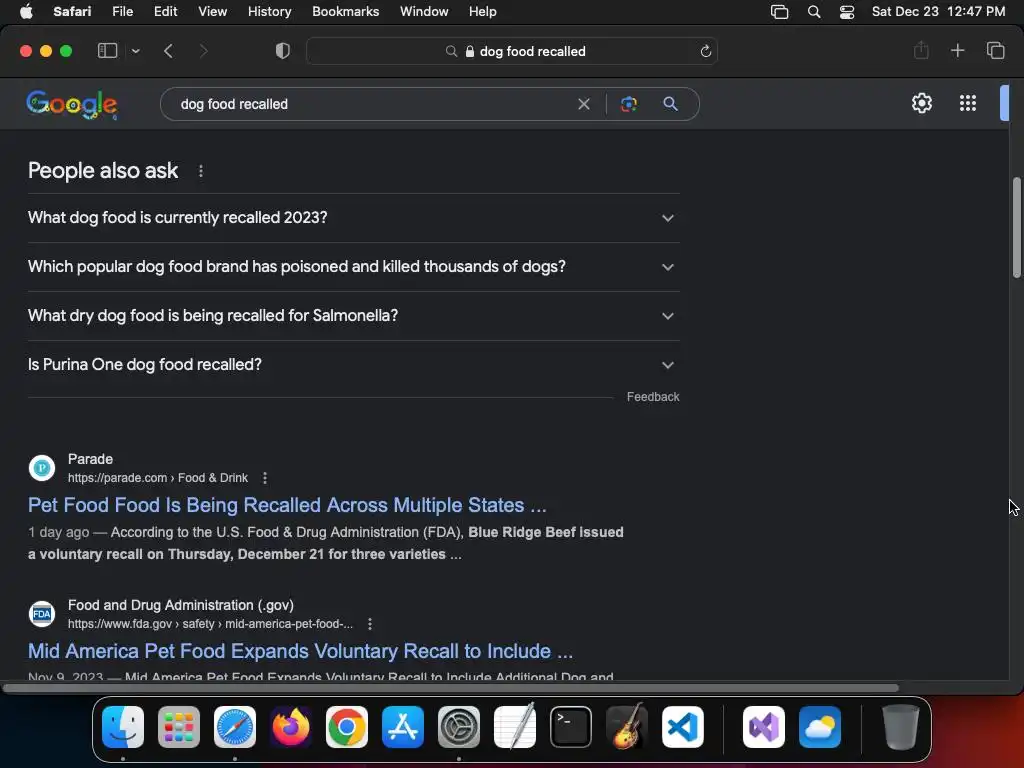The height and width of the screenshot is (768, 1024).
Task: Reload the page with the refresh icon
Action: pyautogui.click(x=705, y=51)
